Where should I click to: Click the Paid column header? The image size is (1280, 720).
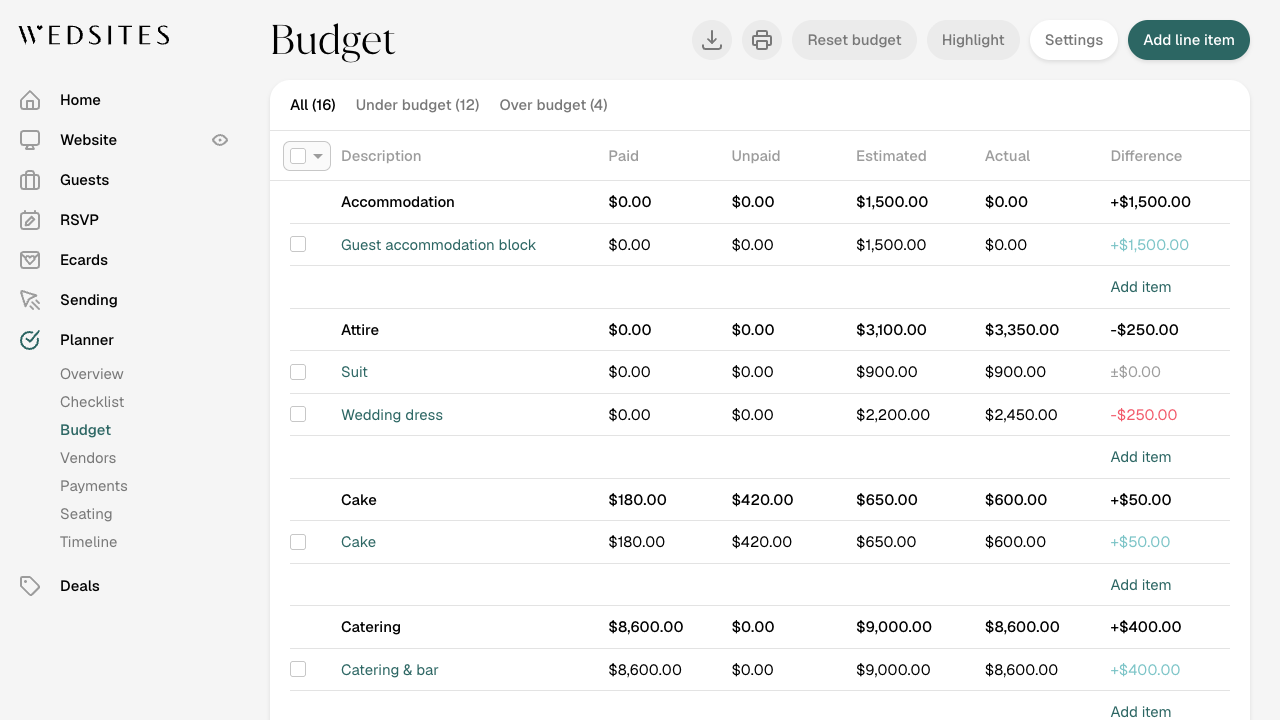[623, 156]
